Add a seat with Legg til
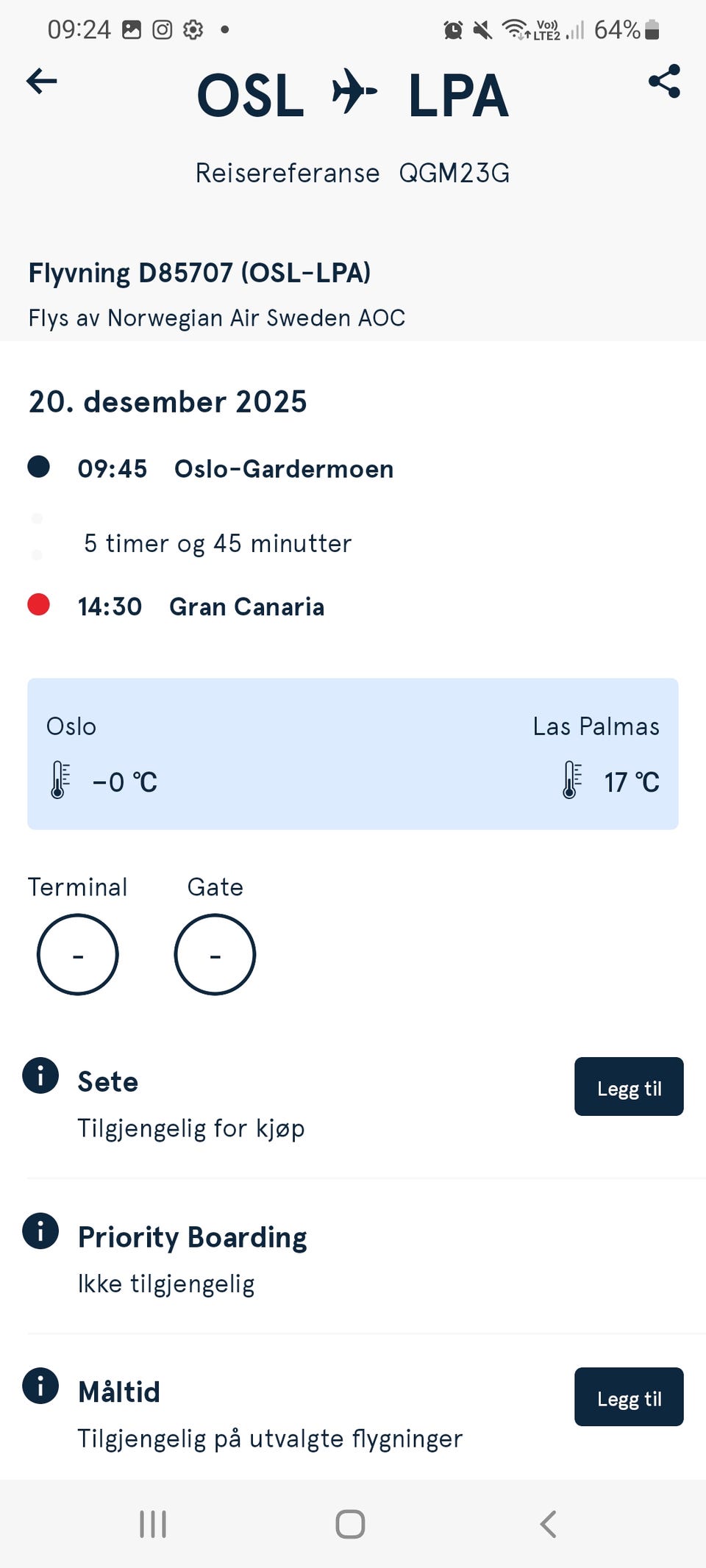This screenshot has height=1568, width=706. [629, 1086]
